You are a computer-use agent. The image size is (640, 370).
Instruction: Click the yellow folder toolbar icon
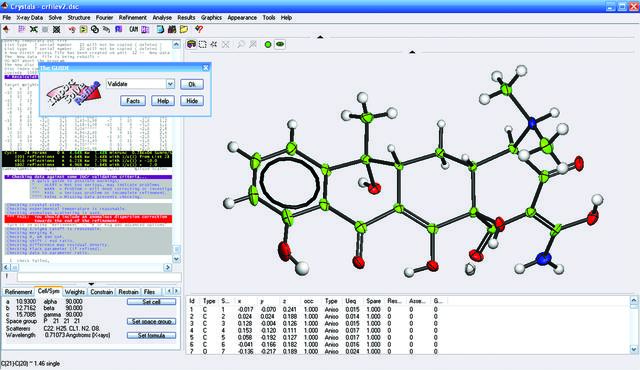(x=184, y=29)
